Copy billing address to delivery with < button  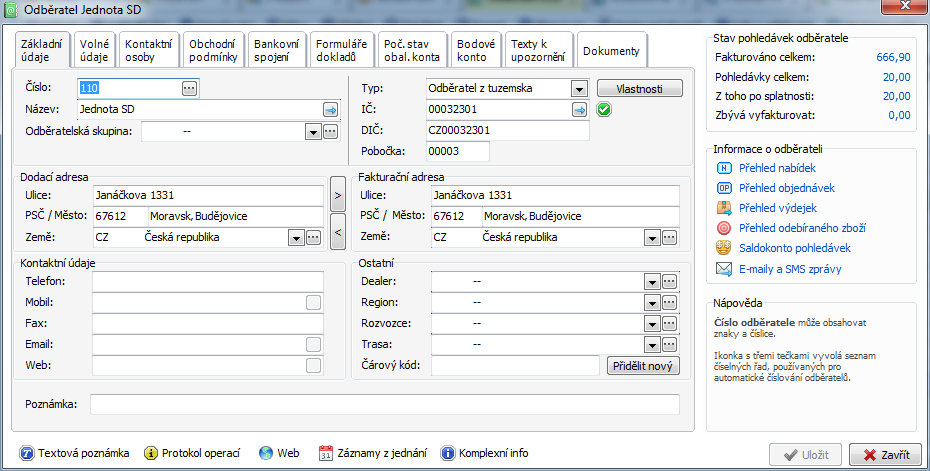(x=337, y=232)
